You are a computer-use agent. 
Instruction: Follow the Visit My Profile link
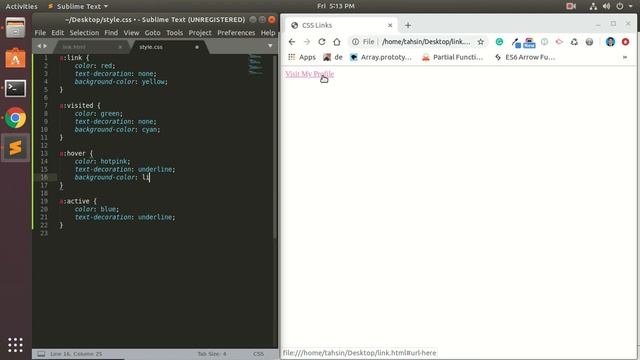309,74
